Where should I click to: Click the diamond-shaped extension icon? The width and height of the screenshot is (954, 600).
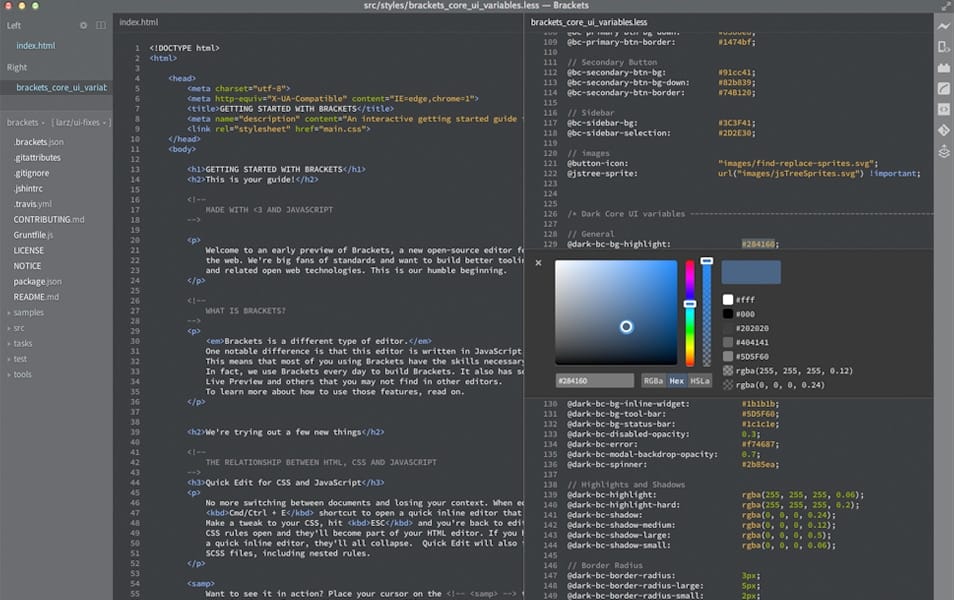[x=941, y=128]
